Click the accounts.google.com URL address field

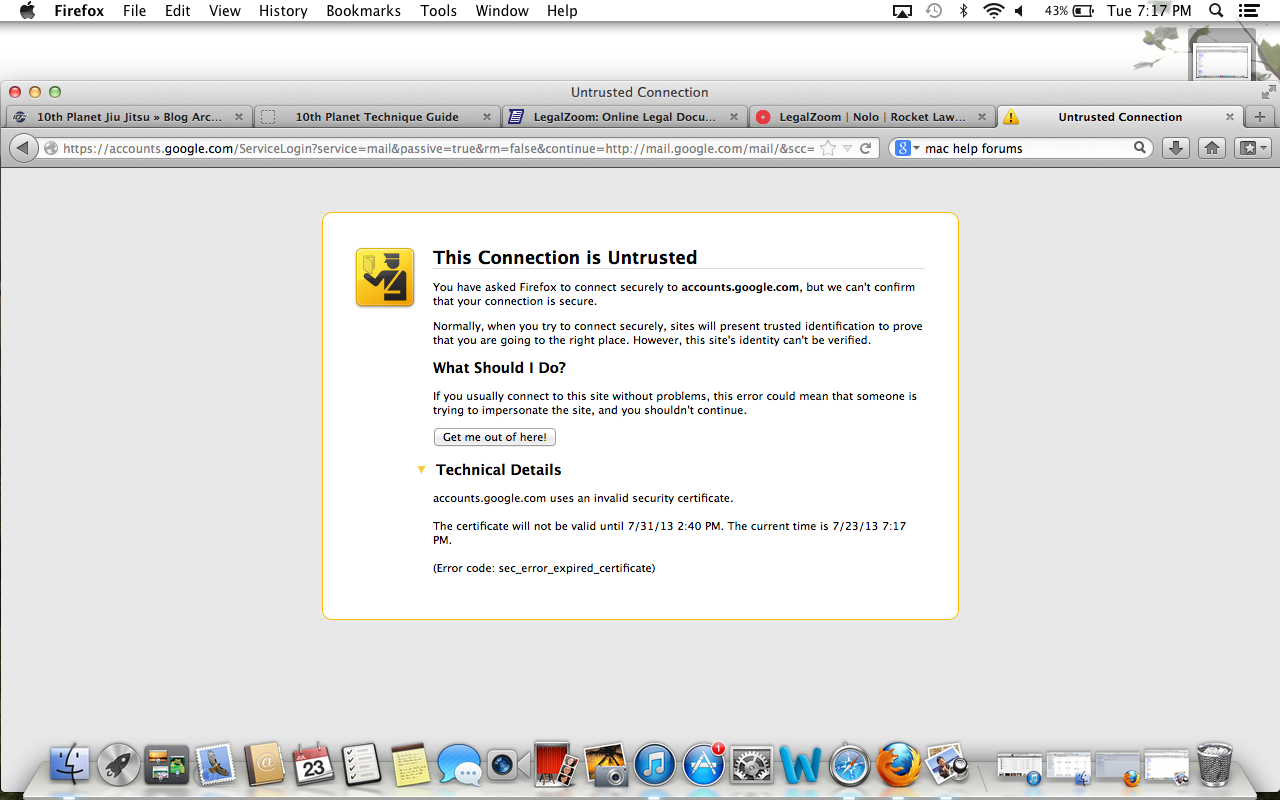pyautogui.click(x=438, y=148)
